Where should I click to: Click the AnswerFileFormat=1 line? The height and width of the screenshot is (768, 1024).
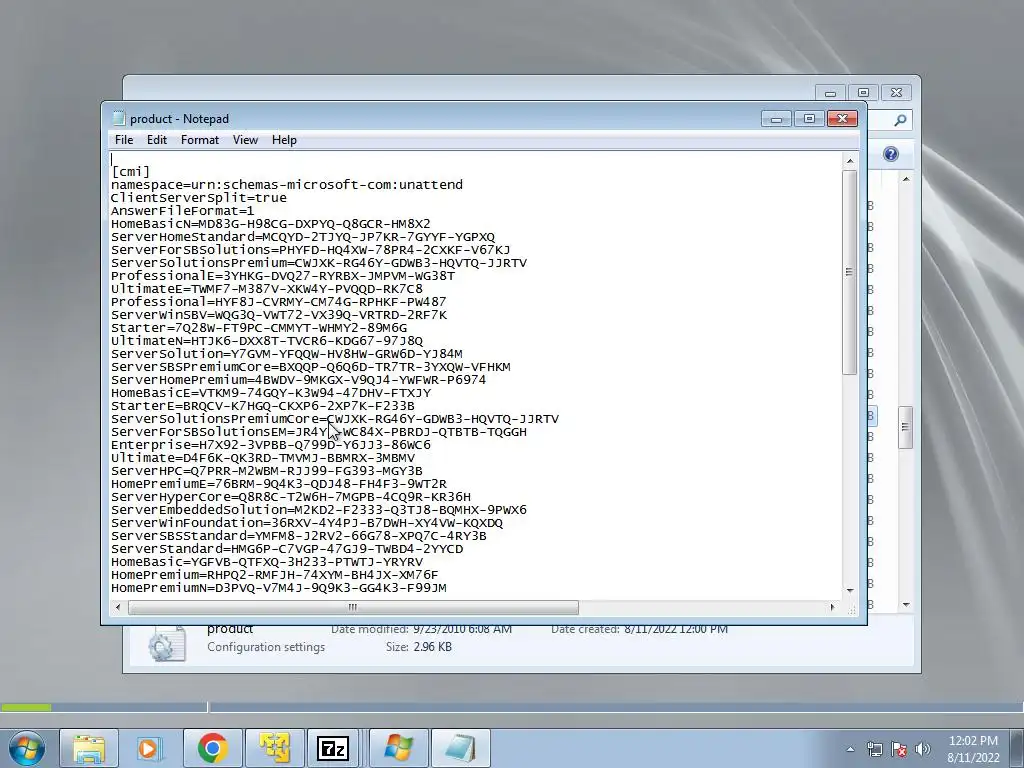click(182, 211)
